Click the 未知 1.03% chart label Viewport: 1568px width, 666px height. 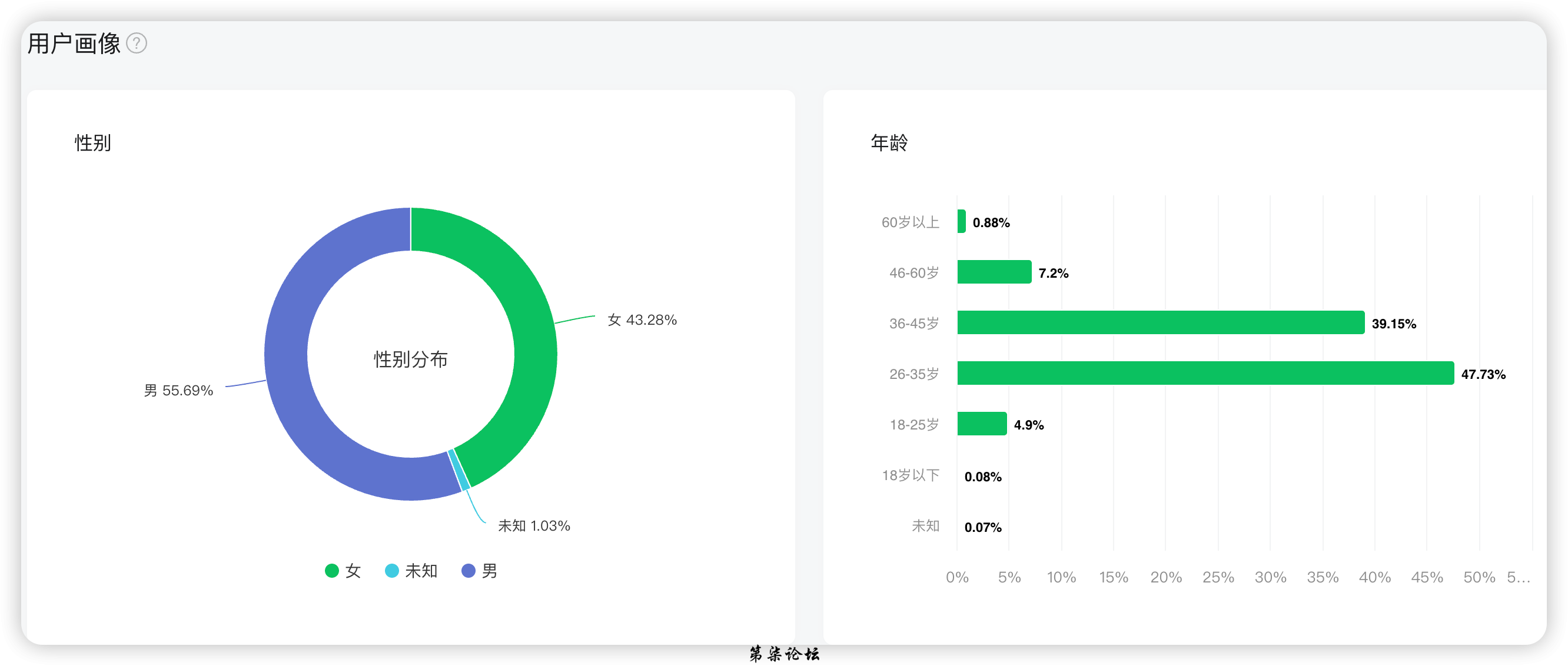(534, 525)
